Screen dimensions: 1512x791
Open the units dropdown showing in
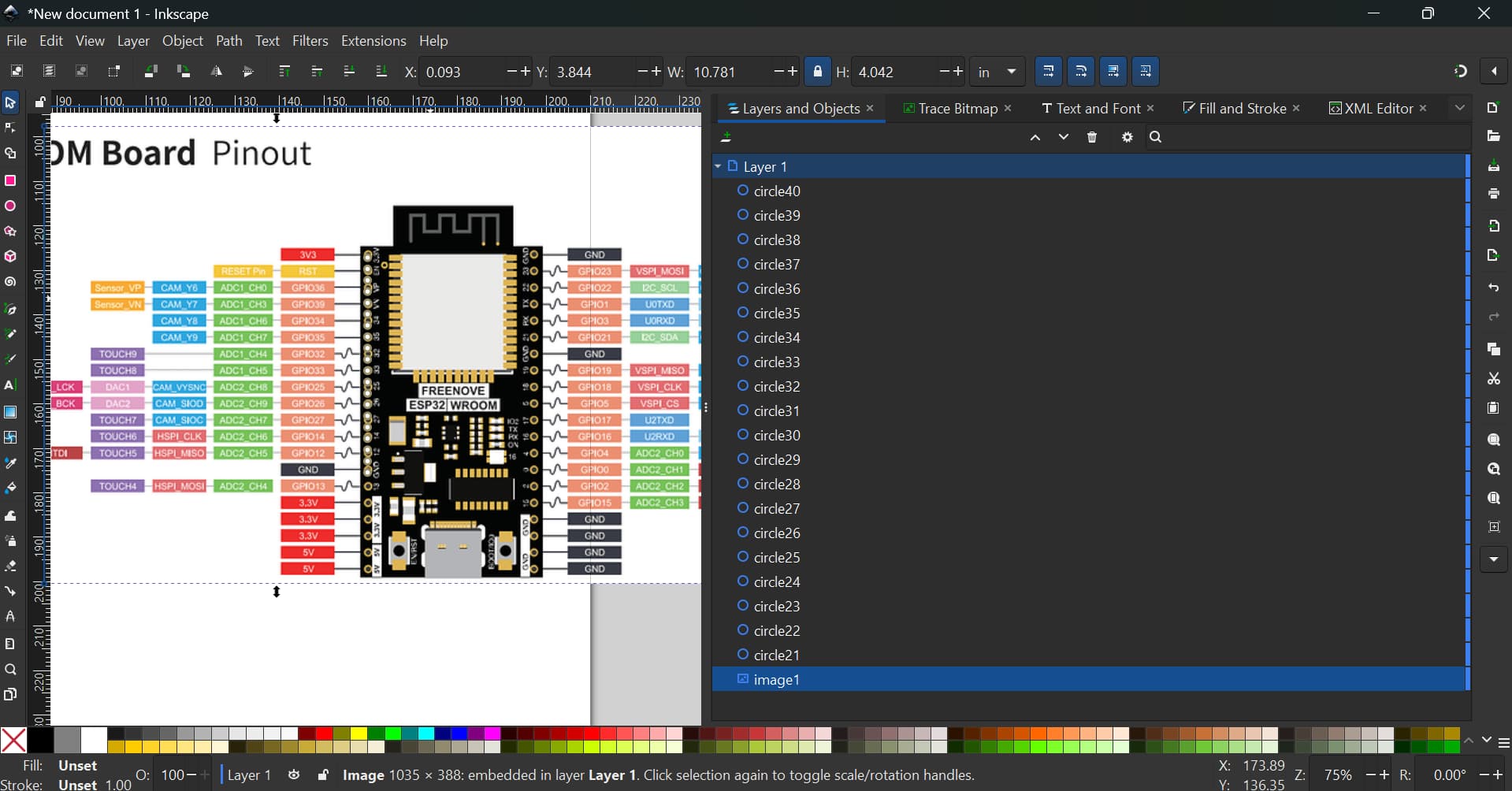(997, 72)
